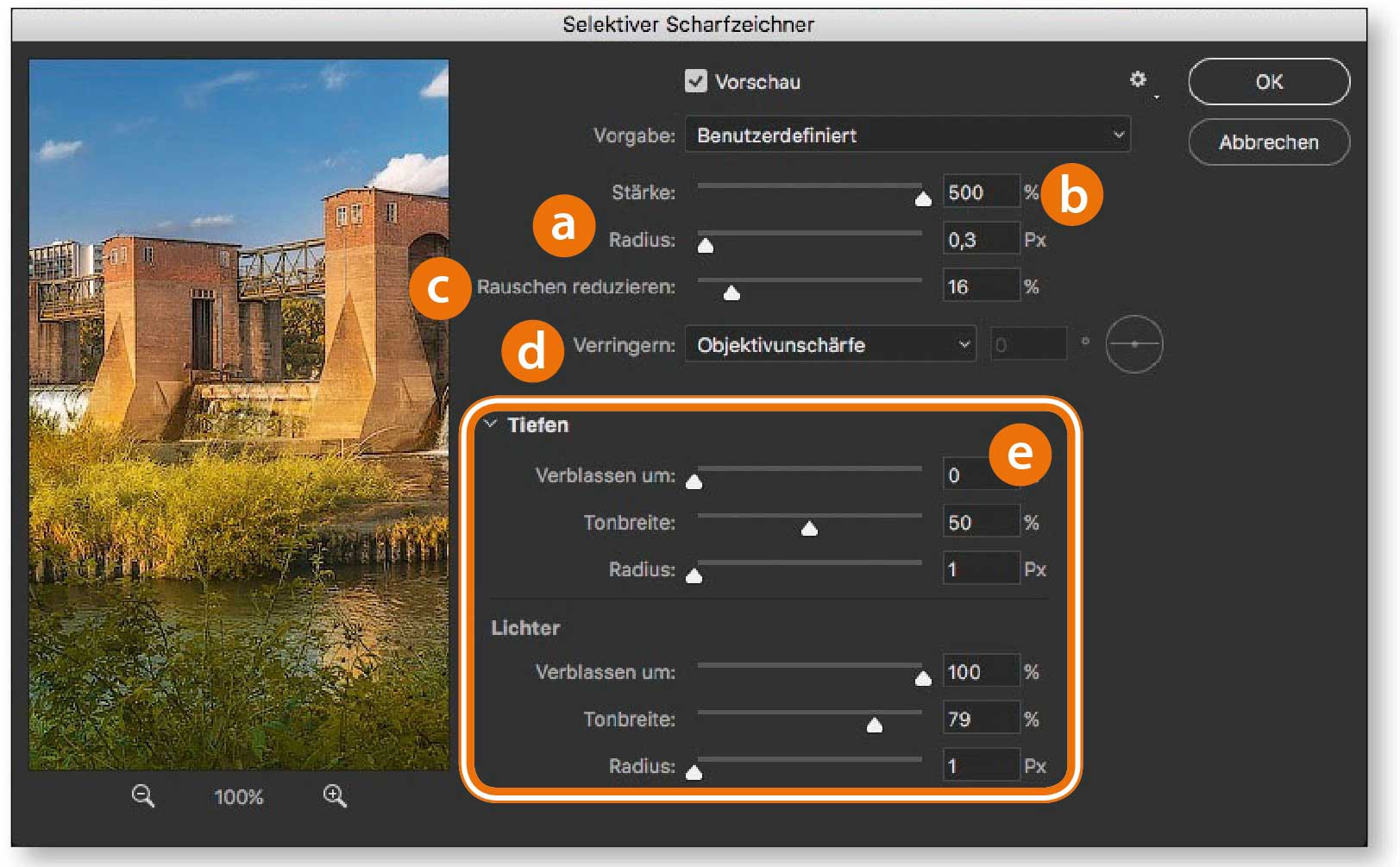Click the Radius field showing 0,3
The width and height of the screenshot is (1400, 867).
click(981, 240)
